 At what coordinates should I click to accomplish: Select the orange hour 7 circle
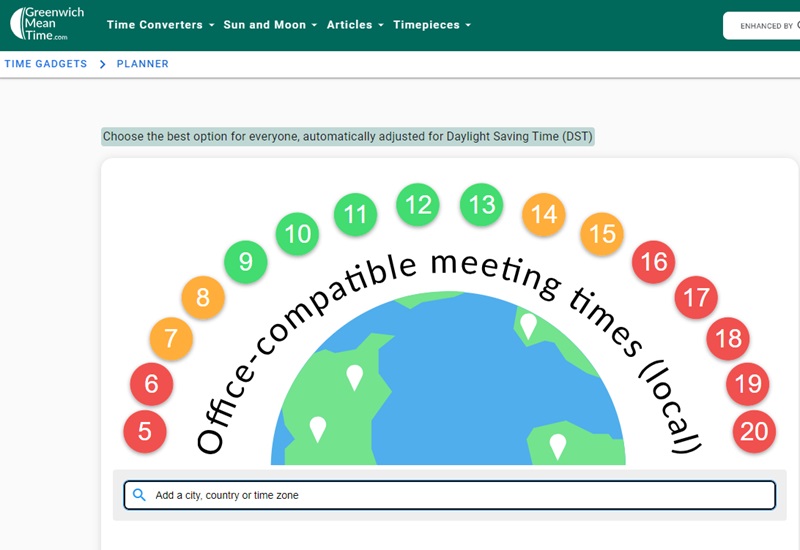pyautogui.click(x=171, y=338)
